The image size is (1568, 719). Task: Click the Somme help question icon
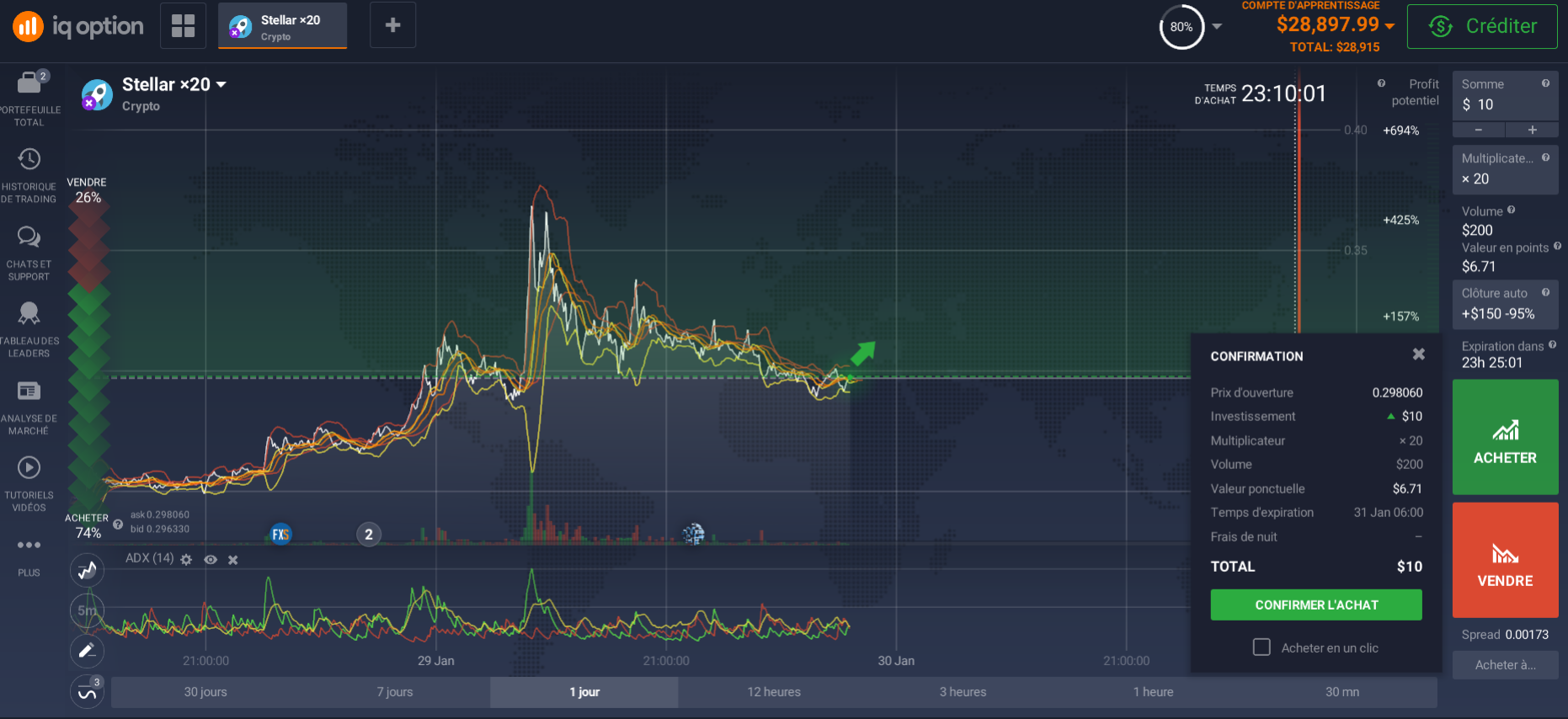[x=1546, y=83]
